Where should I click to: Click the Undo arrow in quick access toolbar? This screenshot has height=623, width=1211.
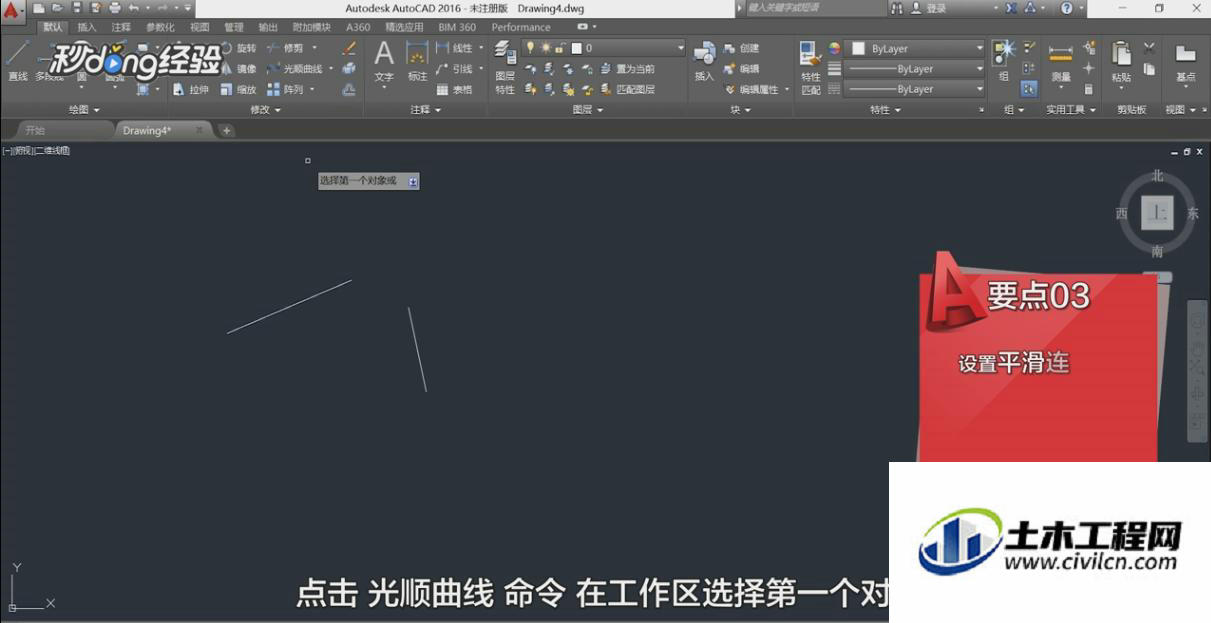click(133, 8)
